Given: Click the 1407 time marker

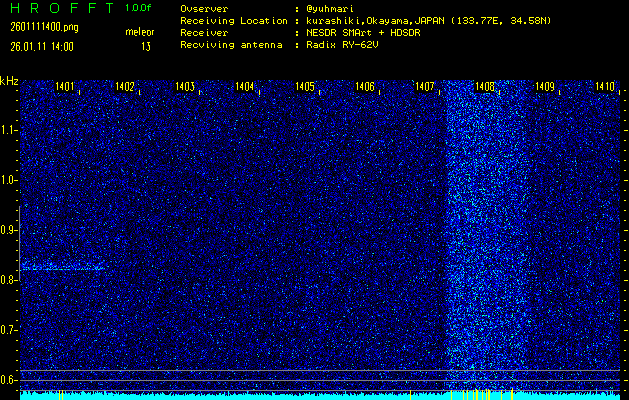Looking at the screenshot, I should (425, 86).
